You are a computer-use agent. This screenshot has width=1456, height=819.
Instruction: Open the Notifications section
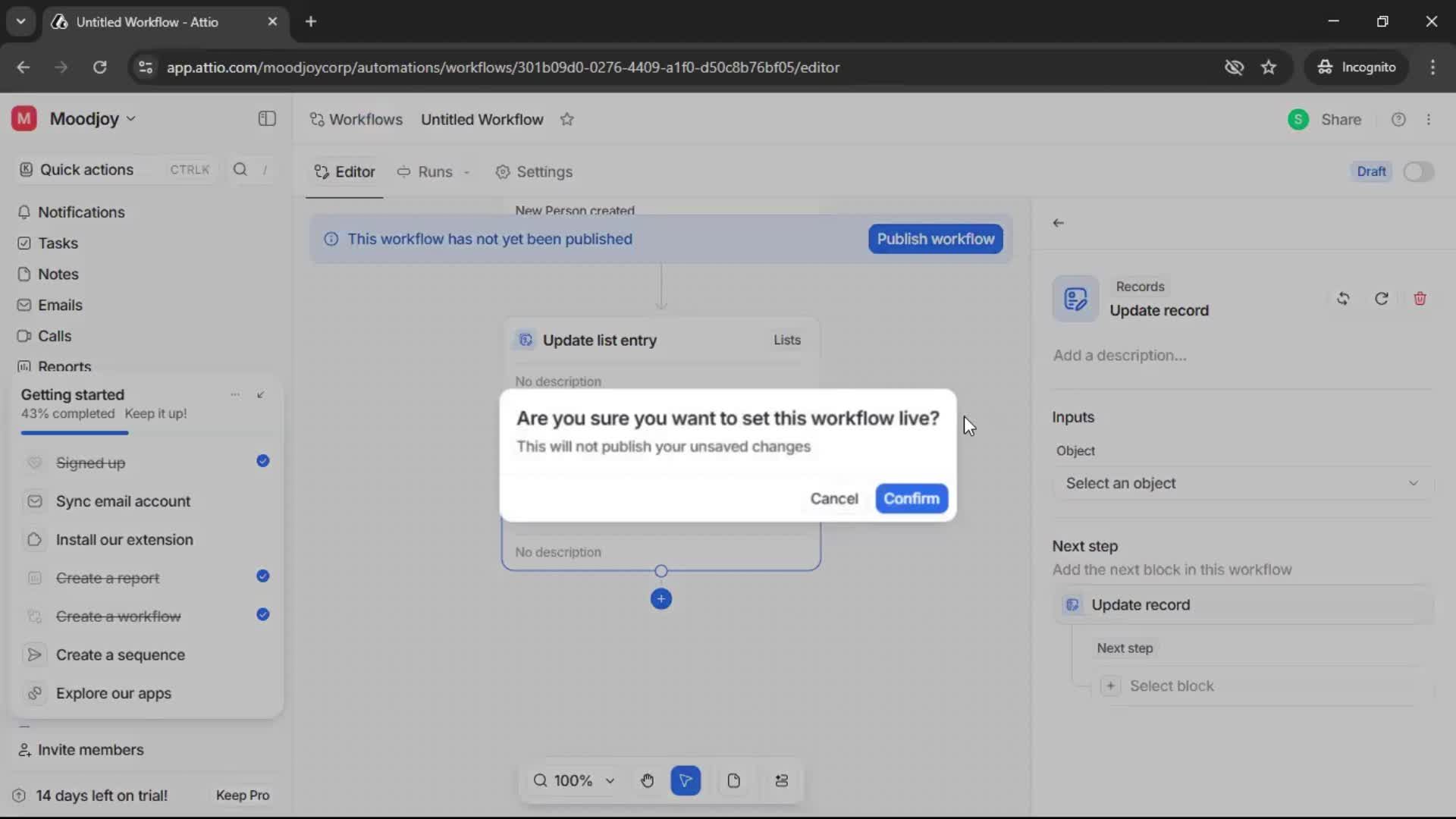click(x=80, y=212)
